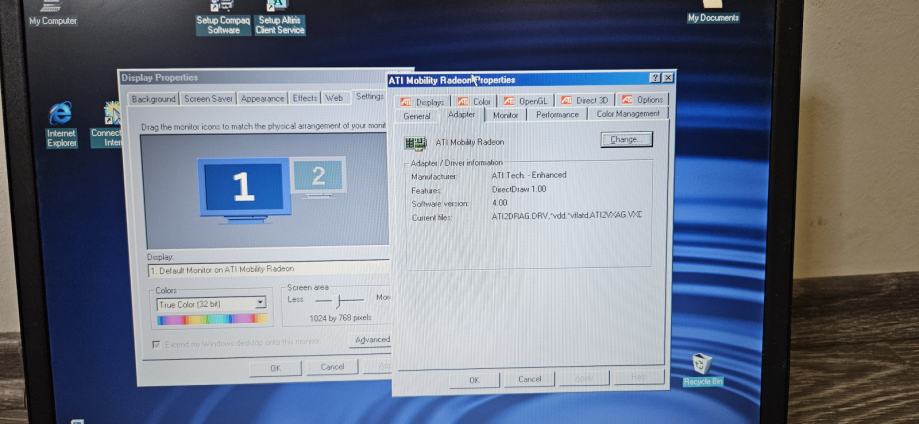The width and height of the screenshot is (919, 424).
Task: Open the ATI Options tab
Action: (x=643, y=100)
